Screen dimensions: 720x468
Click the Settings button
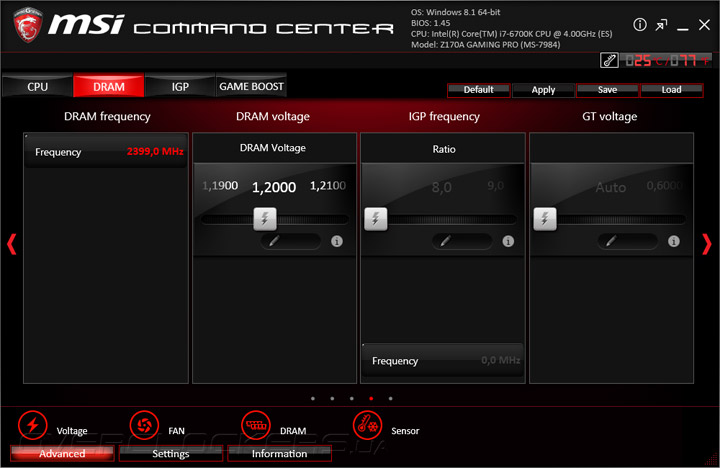pyautogui.click(x=171, y=453)
